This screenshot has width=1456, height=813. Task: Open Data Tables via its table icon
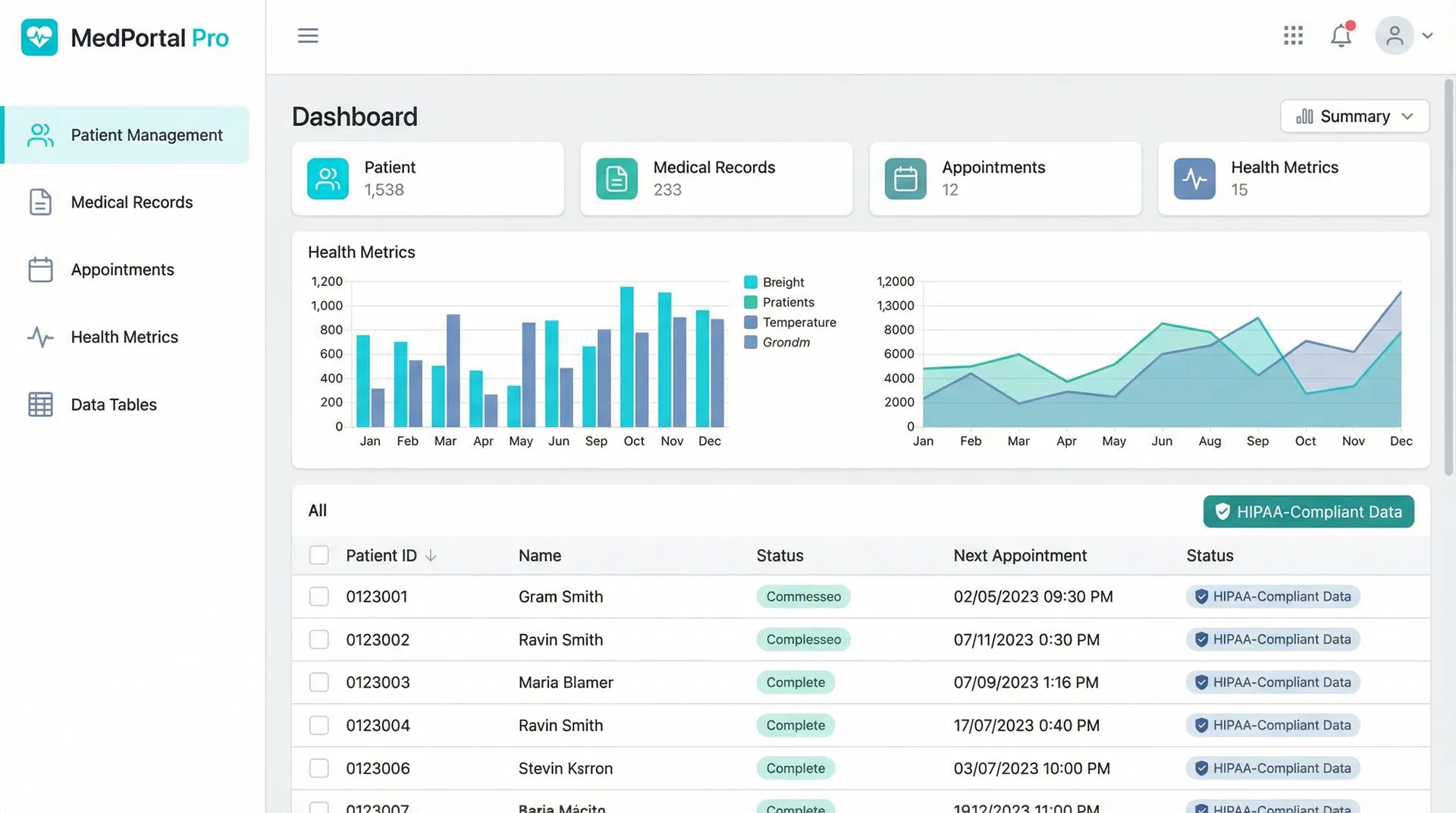tap(39, 404)
